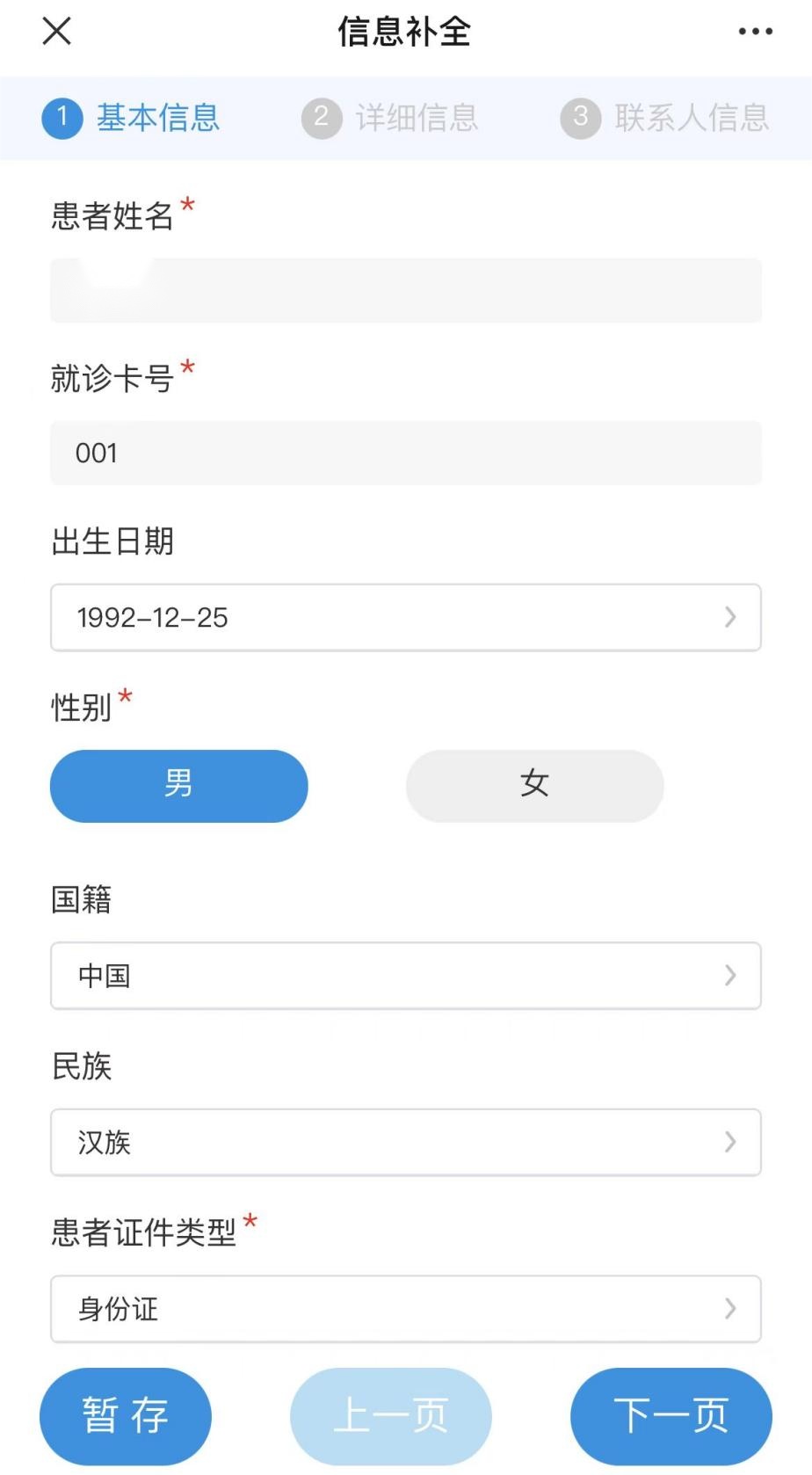Tap the 上一页 button
The width and height of the screenshot is (812, 1475).
point(391,1415)
